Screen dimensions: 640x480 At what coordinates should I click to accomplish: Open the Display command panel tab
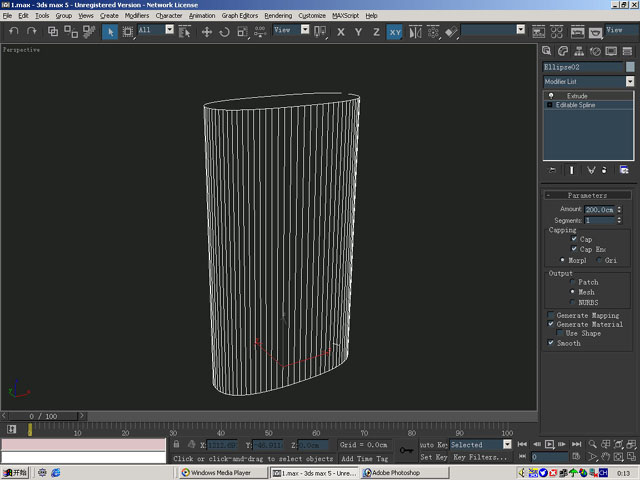click(x=612, y=50)
